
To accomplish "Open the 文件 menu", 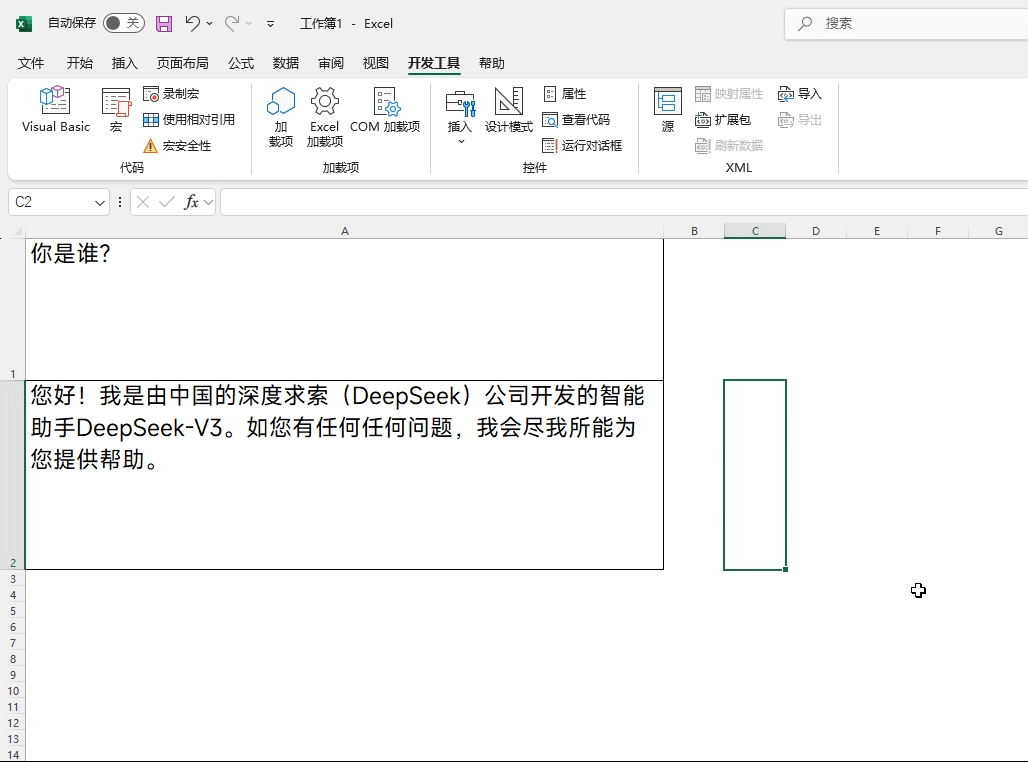I will pyautogui.click(x=30, y=62).
